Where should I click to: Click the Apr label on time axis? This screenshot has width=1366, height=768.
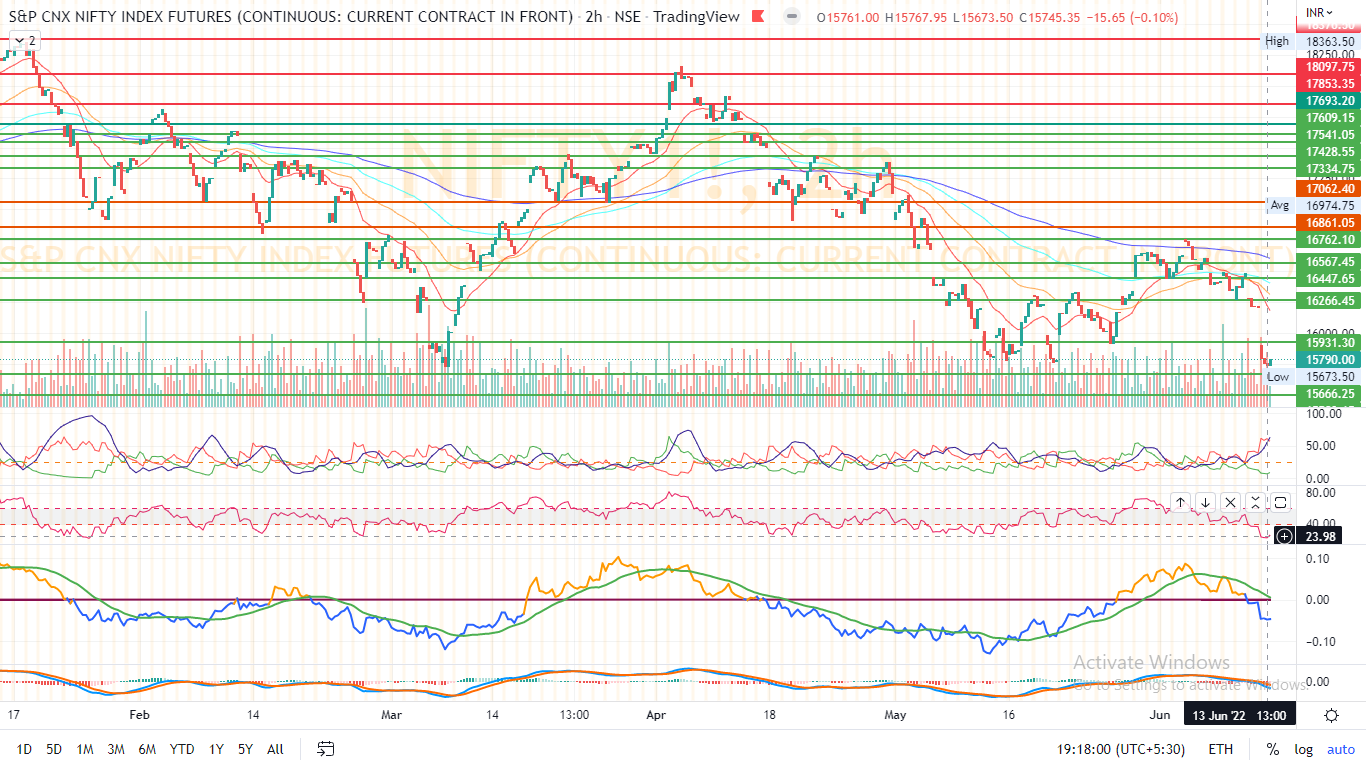click(x=656, y=715)
